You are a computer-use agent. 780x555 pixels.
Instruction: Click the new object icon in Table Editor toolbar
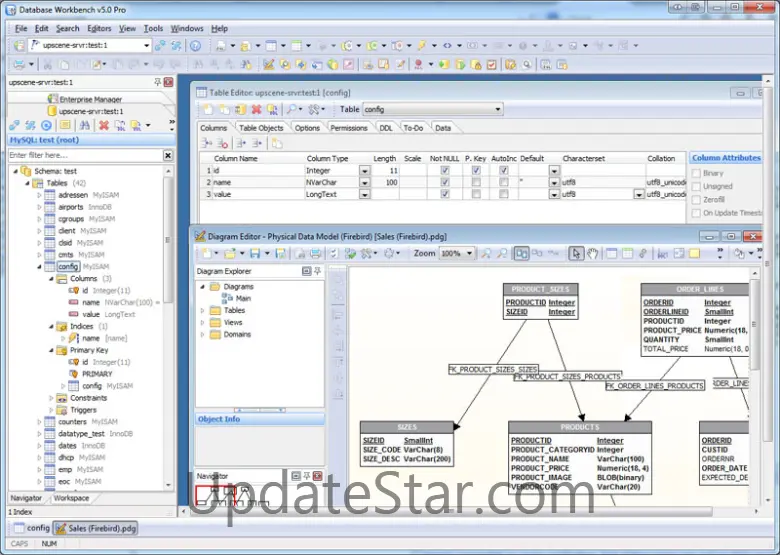[208, 109]
